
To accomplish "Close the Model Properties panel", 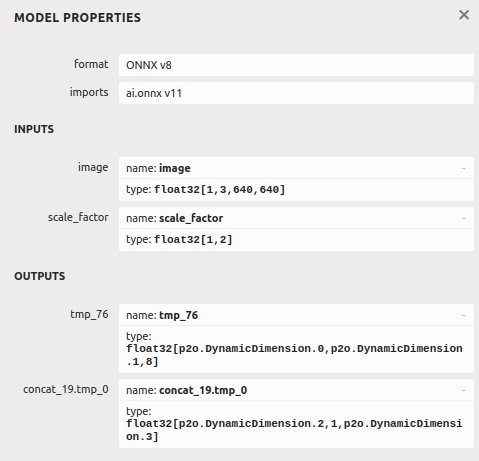I will click(464, 15).
